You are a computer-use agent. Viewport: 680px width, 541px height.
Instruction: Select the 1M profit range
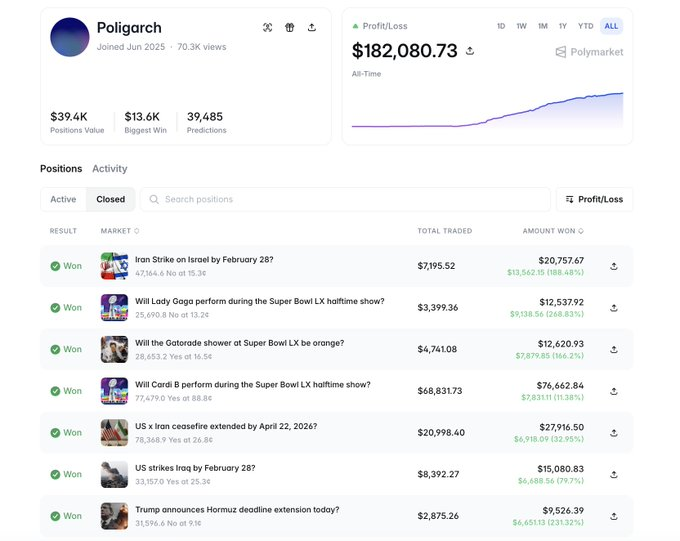[543, 26]
